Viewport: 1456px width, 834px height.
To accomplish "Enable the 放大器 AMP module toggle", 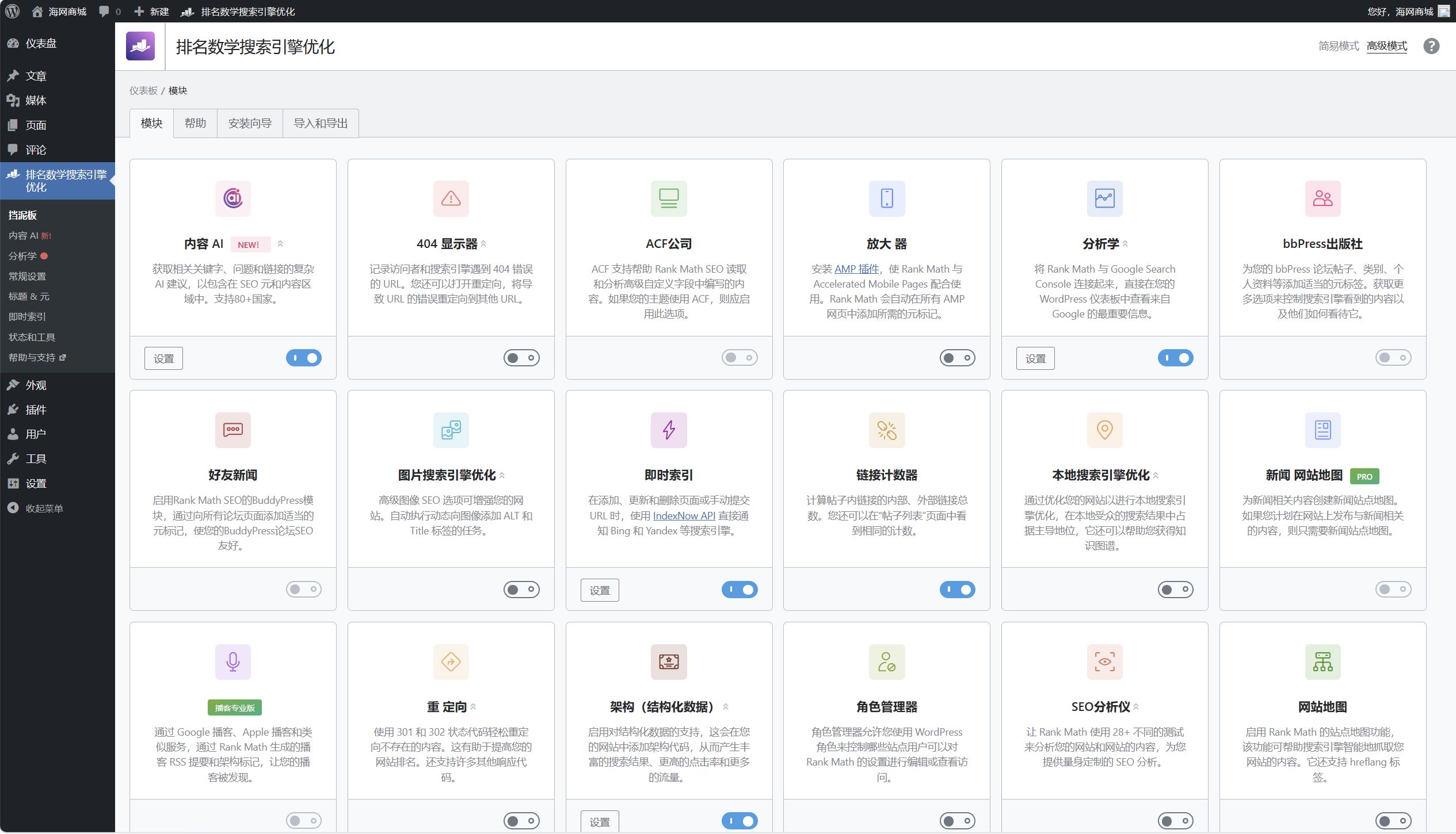I will 958,358.
